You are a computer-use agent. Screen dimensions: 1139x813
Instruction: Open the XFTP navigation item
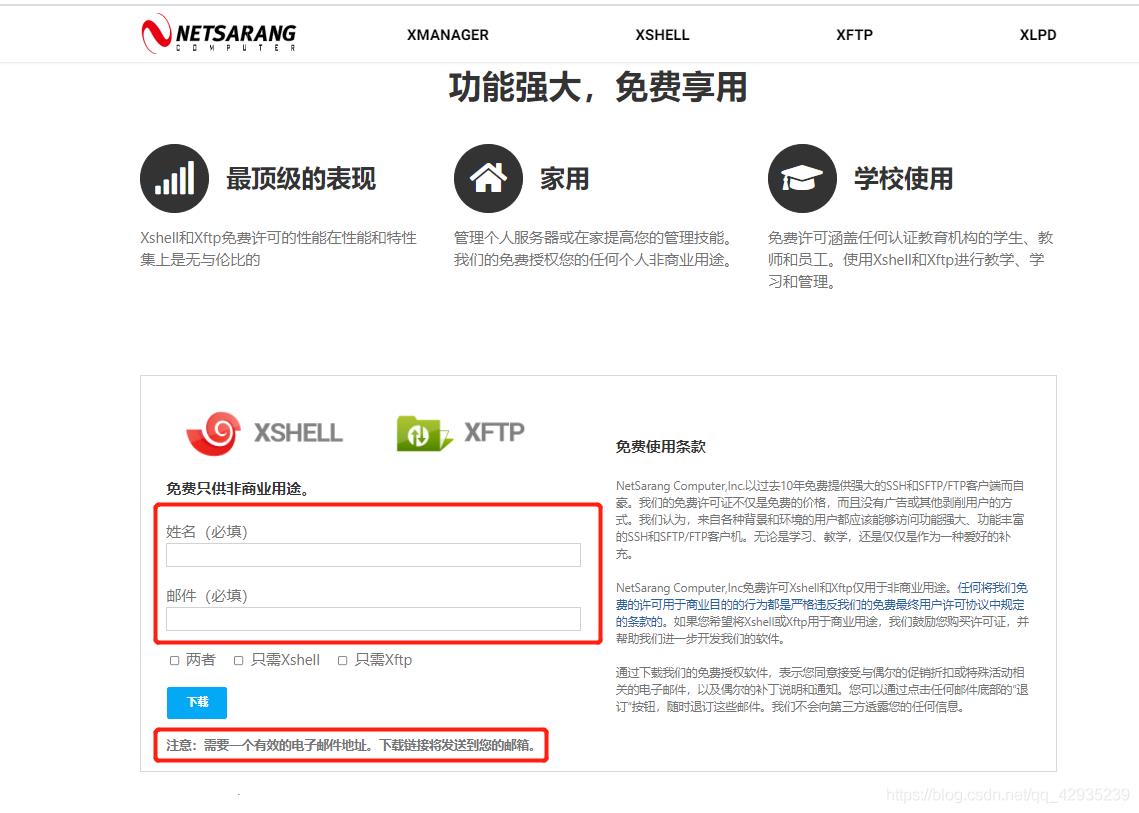pyautogui.click(x=854, y=35)
